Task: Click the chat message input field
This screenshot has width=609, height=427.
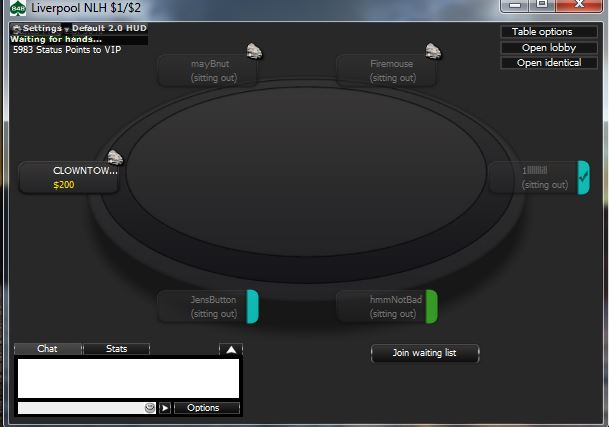Action: point(81,408)
